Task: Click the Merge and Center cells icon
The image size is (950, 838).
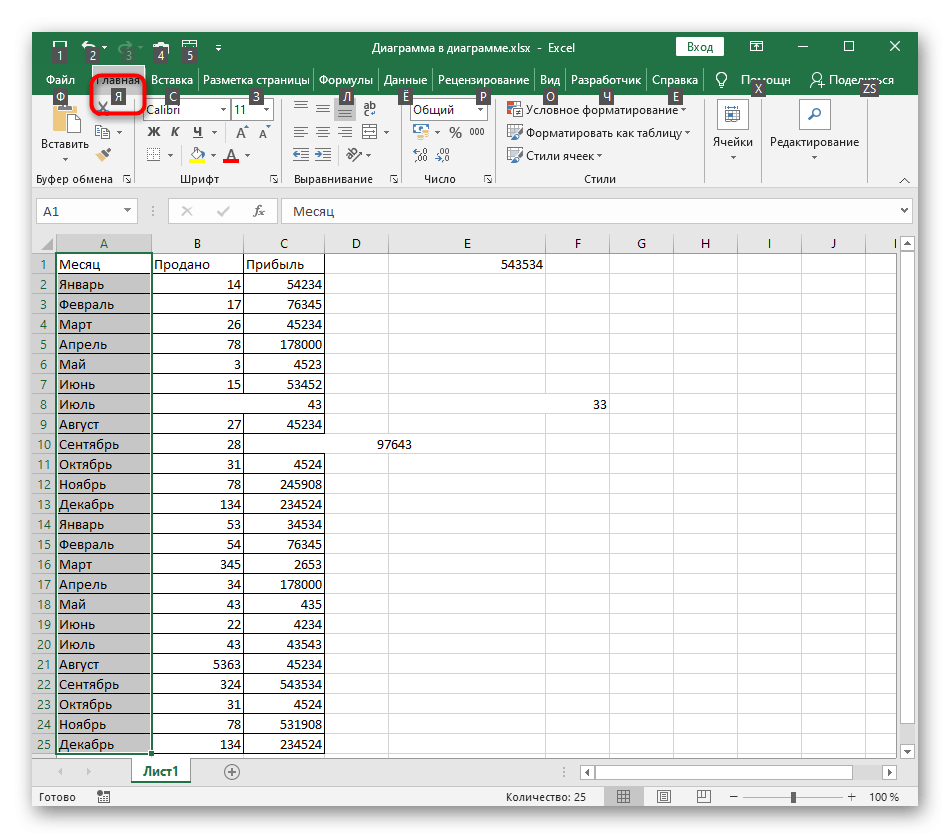Action: (370, 132)
